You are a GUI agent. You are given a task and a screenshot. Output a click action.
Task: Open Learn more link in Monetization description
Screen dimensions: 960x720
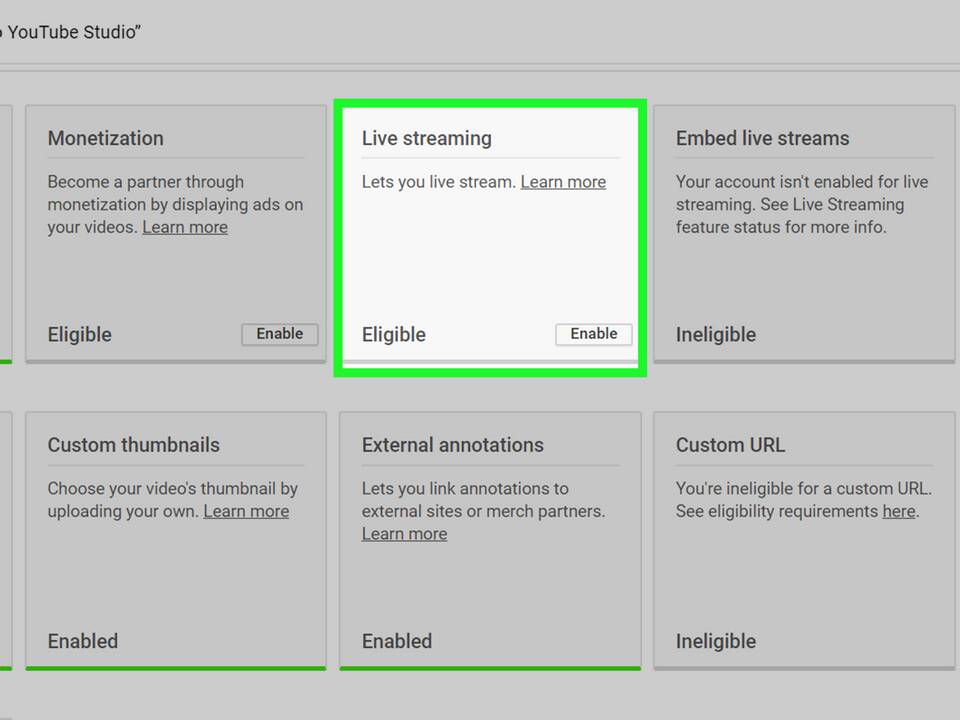[185, 227]
